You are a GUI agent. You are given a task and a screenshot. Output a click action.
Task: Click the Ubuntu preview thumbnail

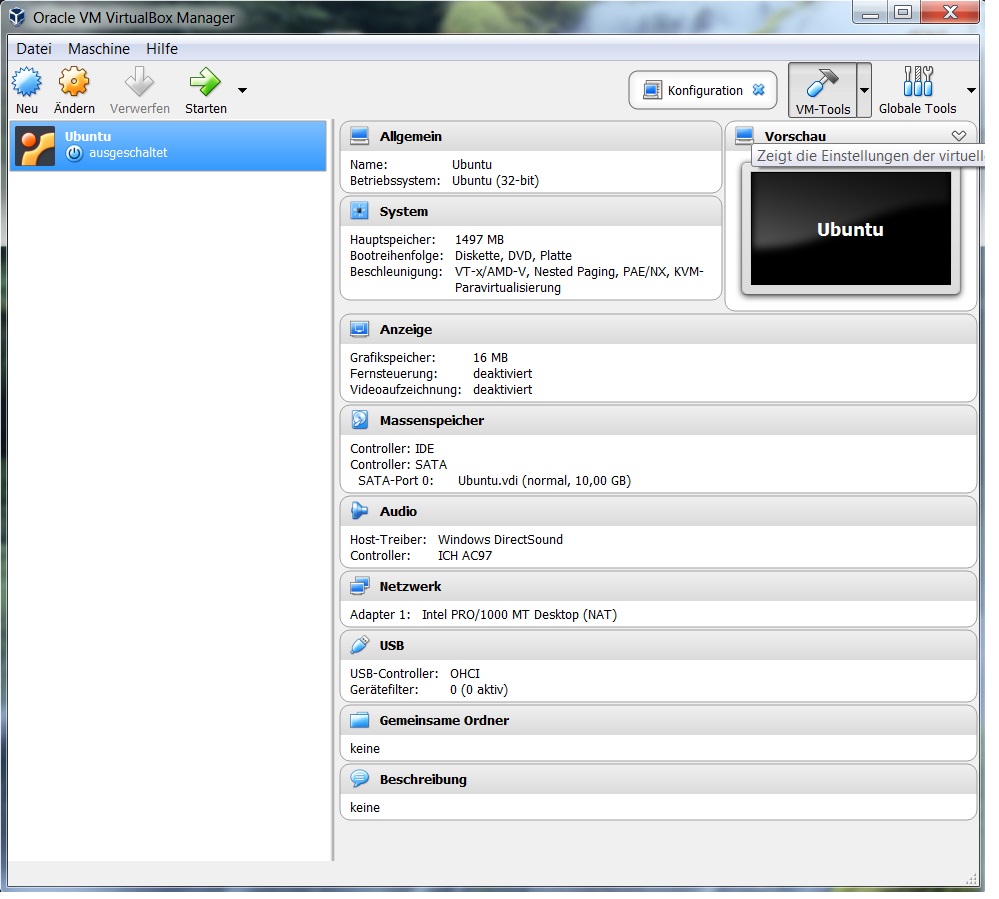click(851, 229)
